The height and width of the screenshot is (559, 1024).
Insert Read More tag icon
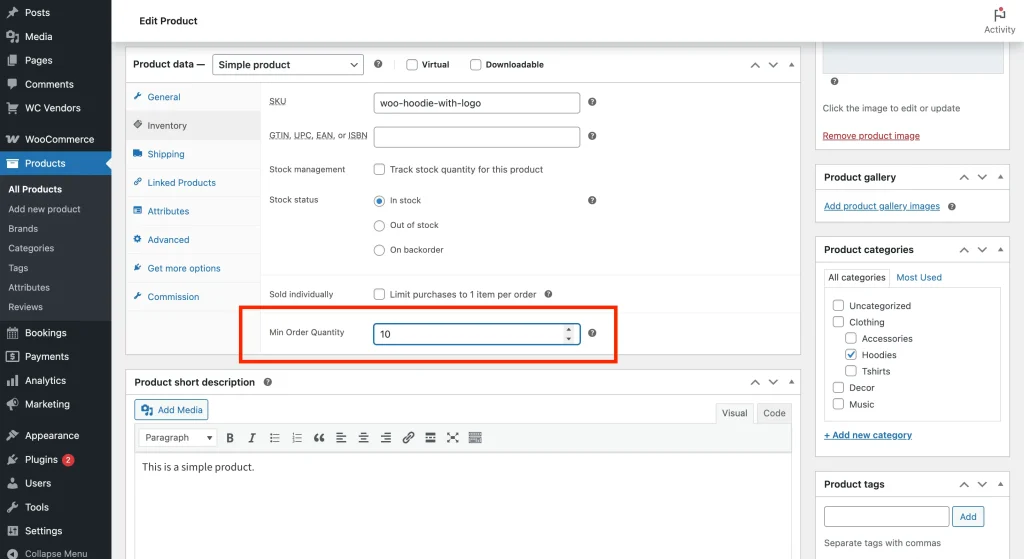[430, 438]
